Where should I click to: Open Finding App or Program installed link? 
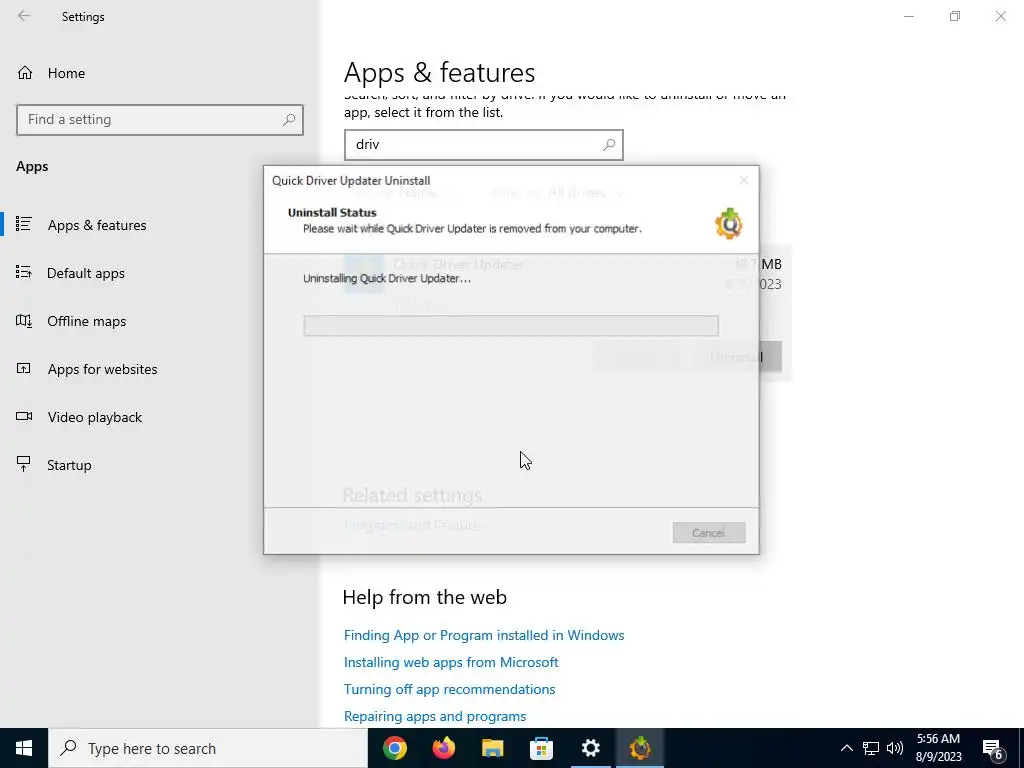coord(484,635)
